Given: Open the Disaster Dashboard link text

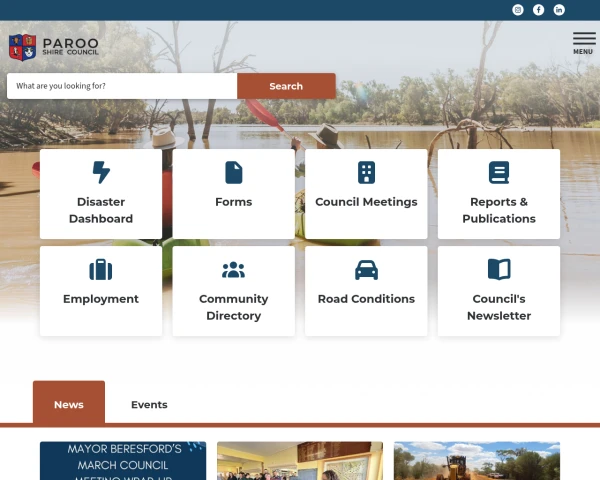Looking at the screenshot, I should tap(101, 210).
